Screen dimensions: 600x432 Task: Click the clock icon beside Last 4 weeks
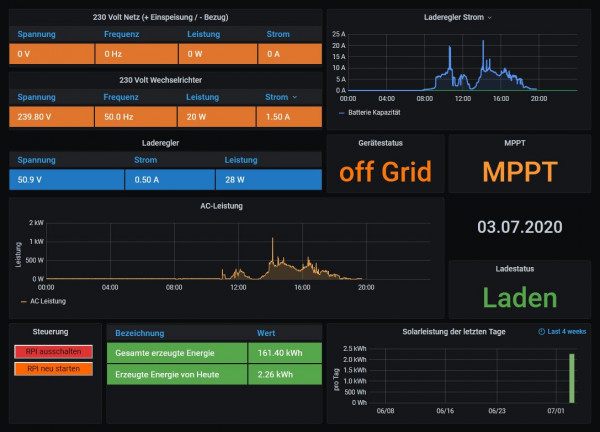pos(542,330)
